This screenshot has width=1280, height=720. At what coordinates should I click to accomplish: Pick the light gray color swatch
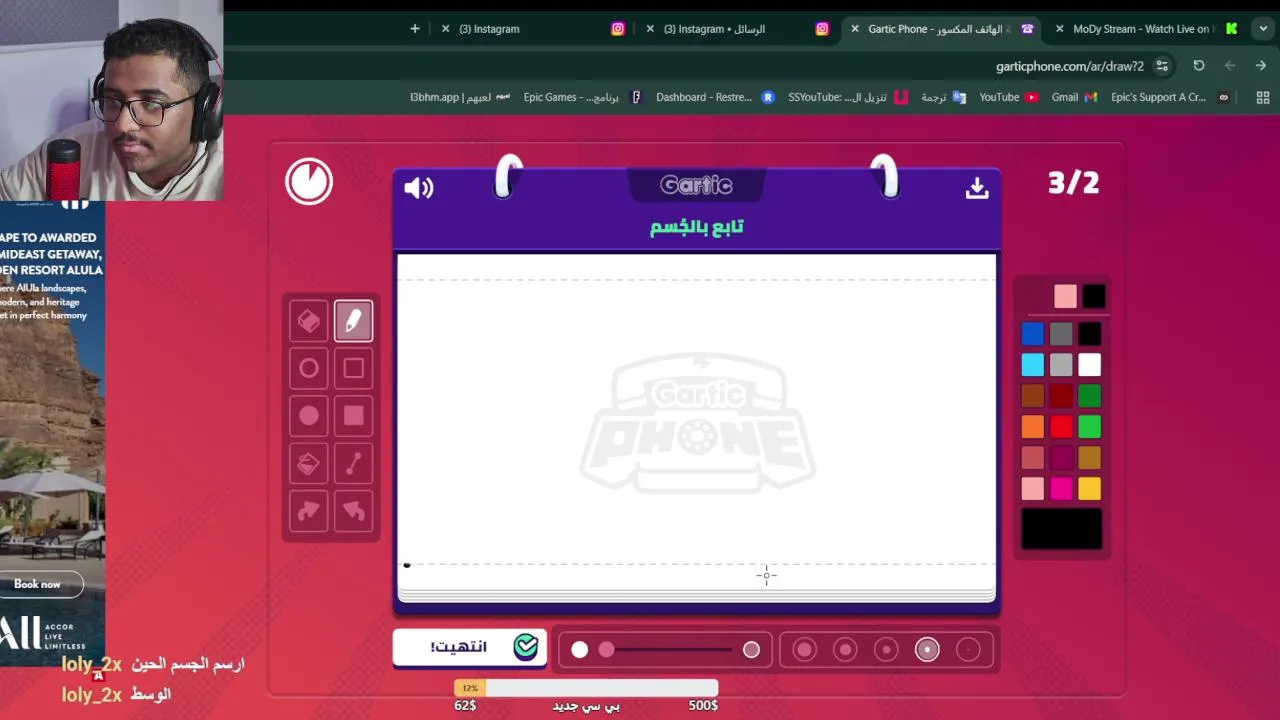pos(1061,365)
